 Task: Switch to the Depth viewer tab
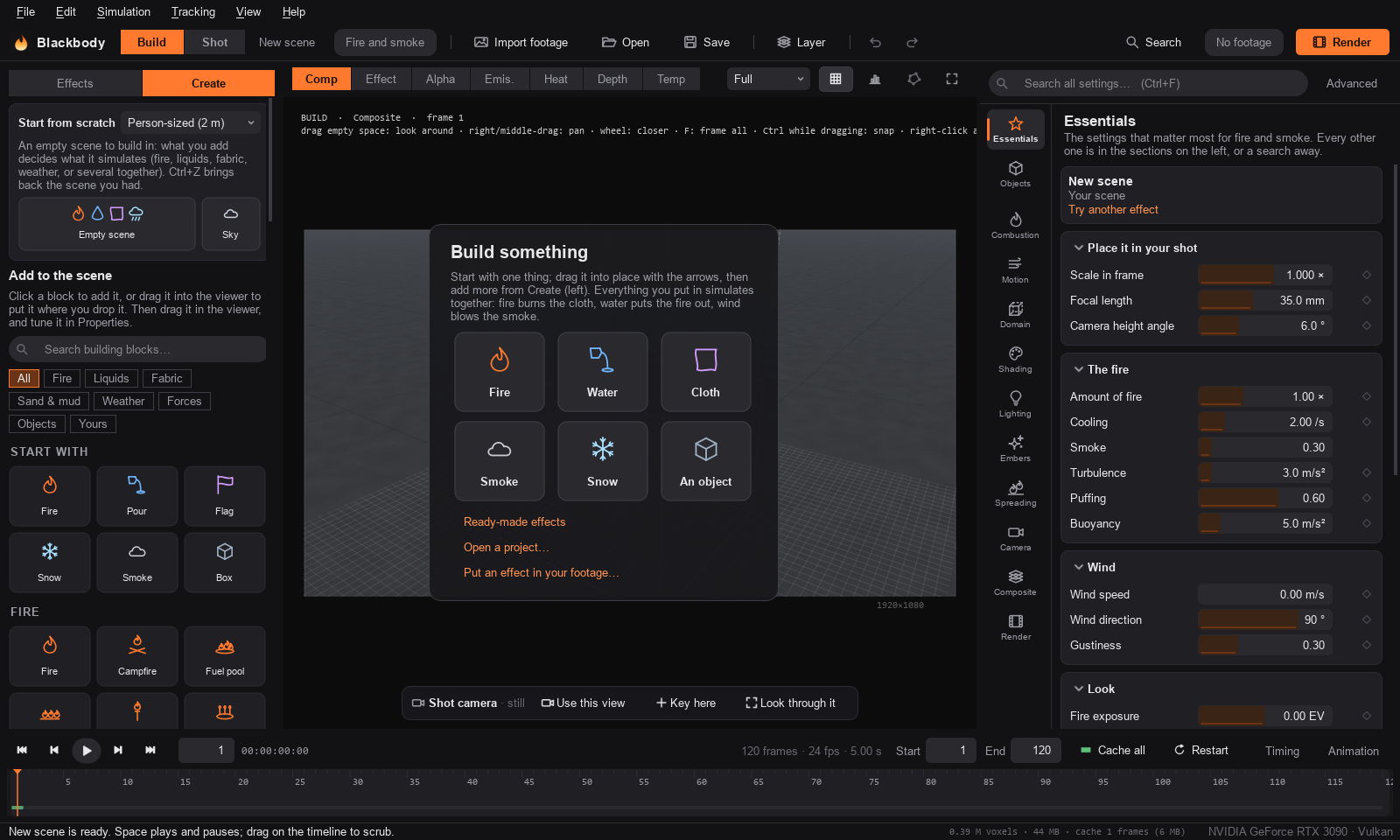612,79
